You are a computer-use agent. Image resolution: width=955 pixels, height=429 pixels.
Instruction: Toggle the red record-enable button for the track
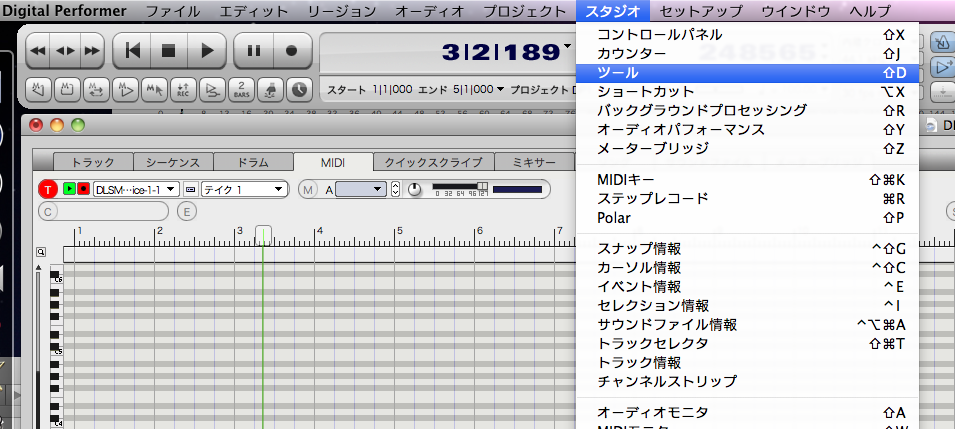pos(83,189)
